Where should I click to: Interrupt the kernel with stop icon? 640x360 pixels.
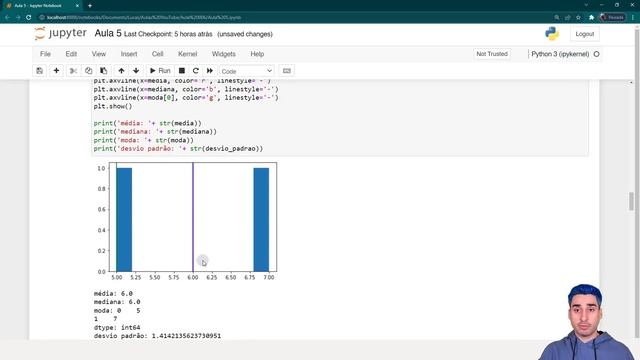pos(182,71)
